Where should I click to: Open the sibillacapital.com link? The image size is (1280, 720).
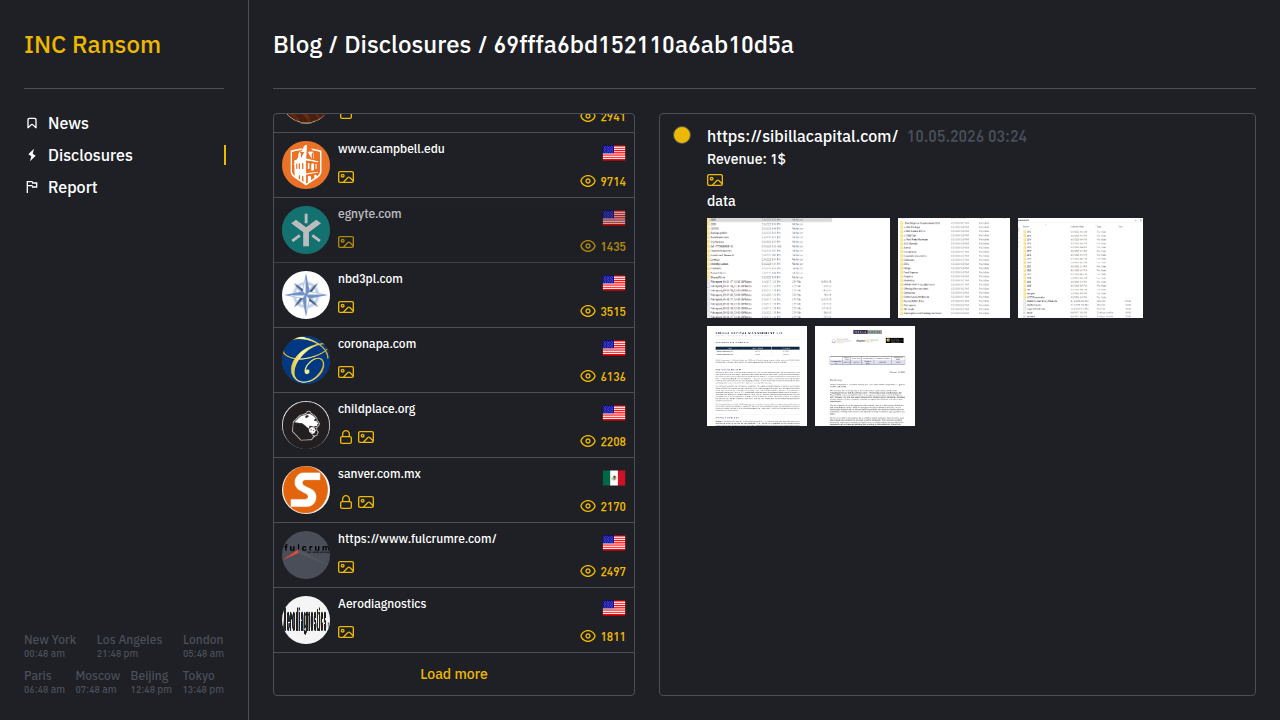pos(802,136)
